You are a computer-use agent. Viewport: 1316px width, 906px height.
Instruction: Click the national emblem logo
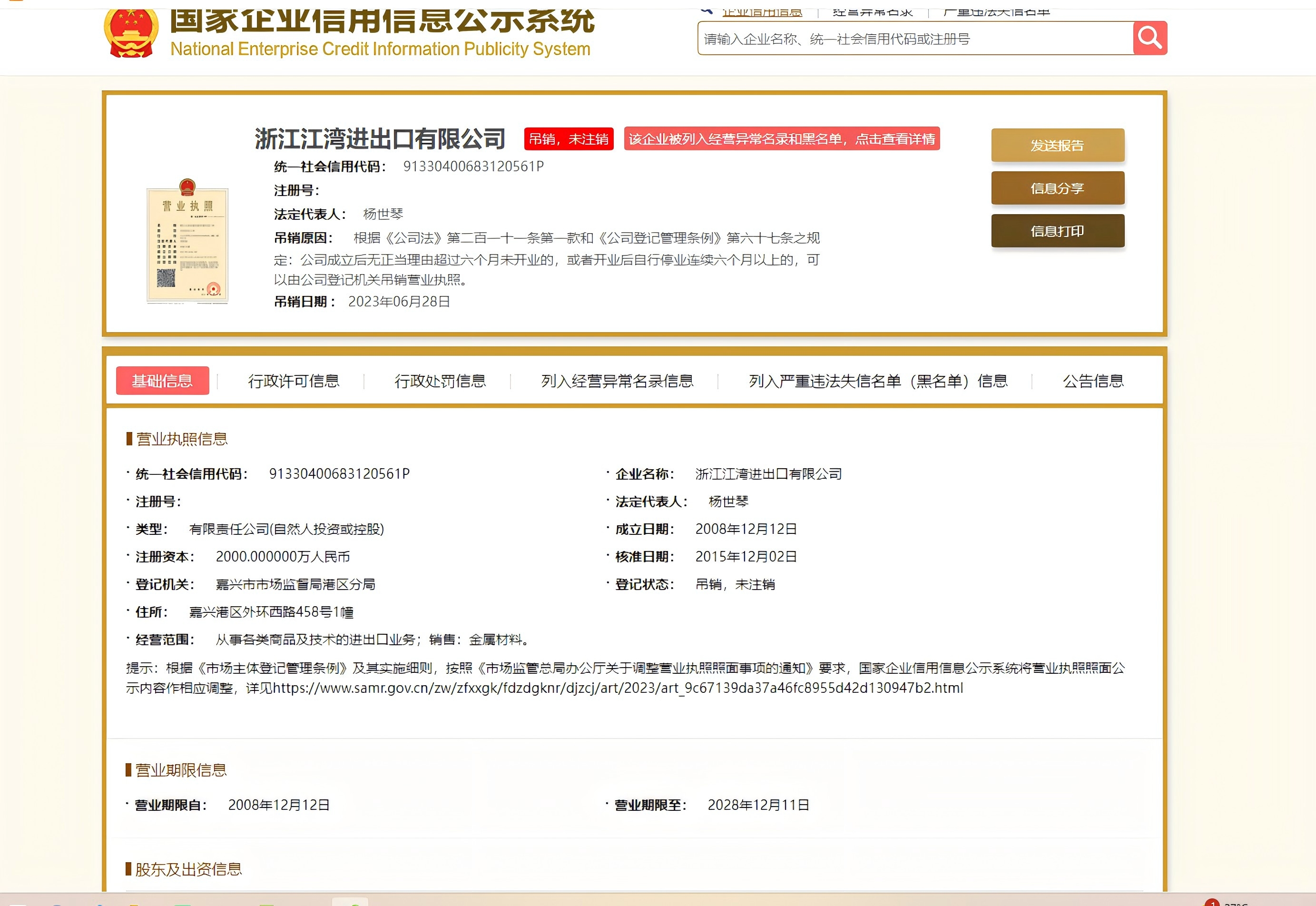pos(131,32)
